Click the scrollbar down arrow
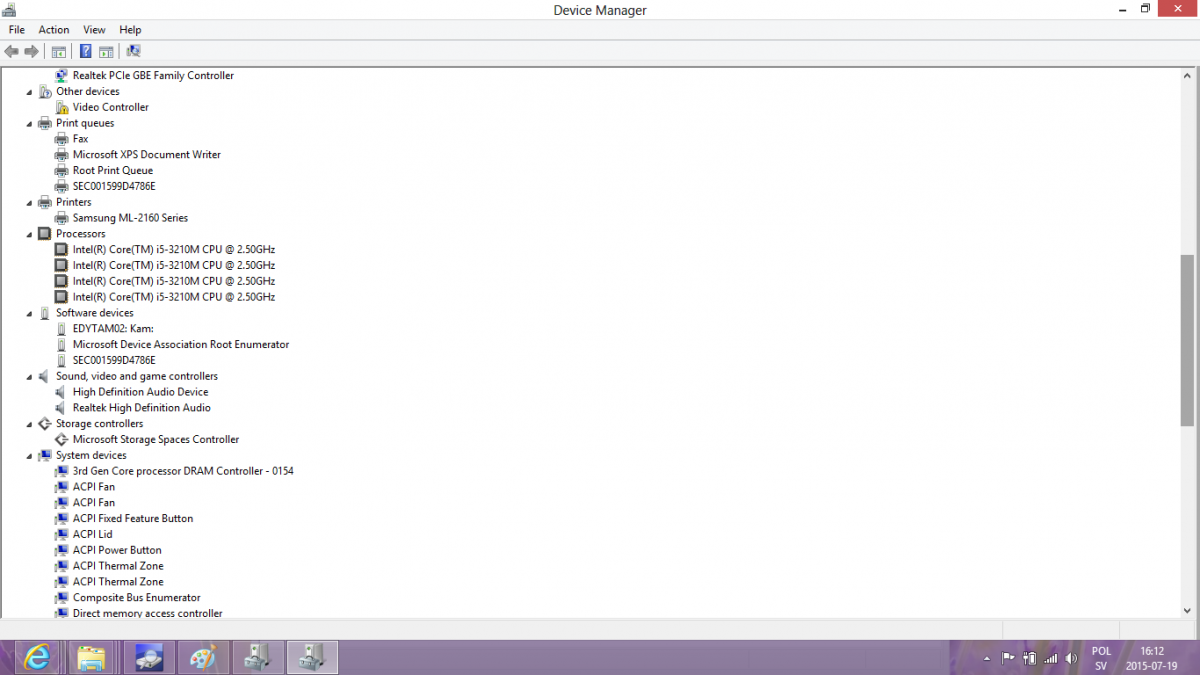 tap(1187, 609)
